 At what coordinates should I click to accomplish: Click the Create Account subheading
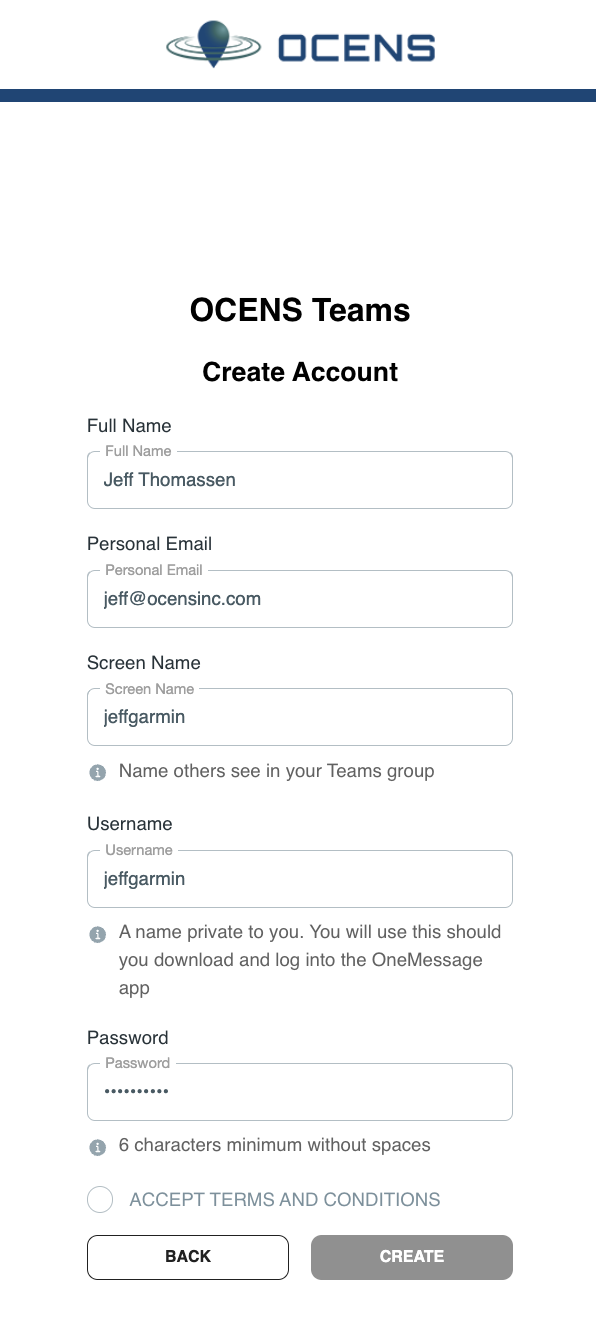point(300,372)
